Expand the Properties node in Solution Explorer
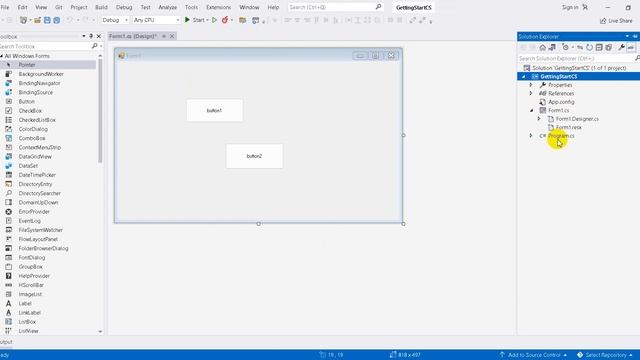Screen dimensions: 640x360 (x=531, y=85)
